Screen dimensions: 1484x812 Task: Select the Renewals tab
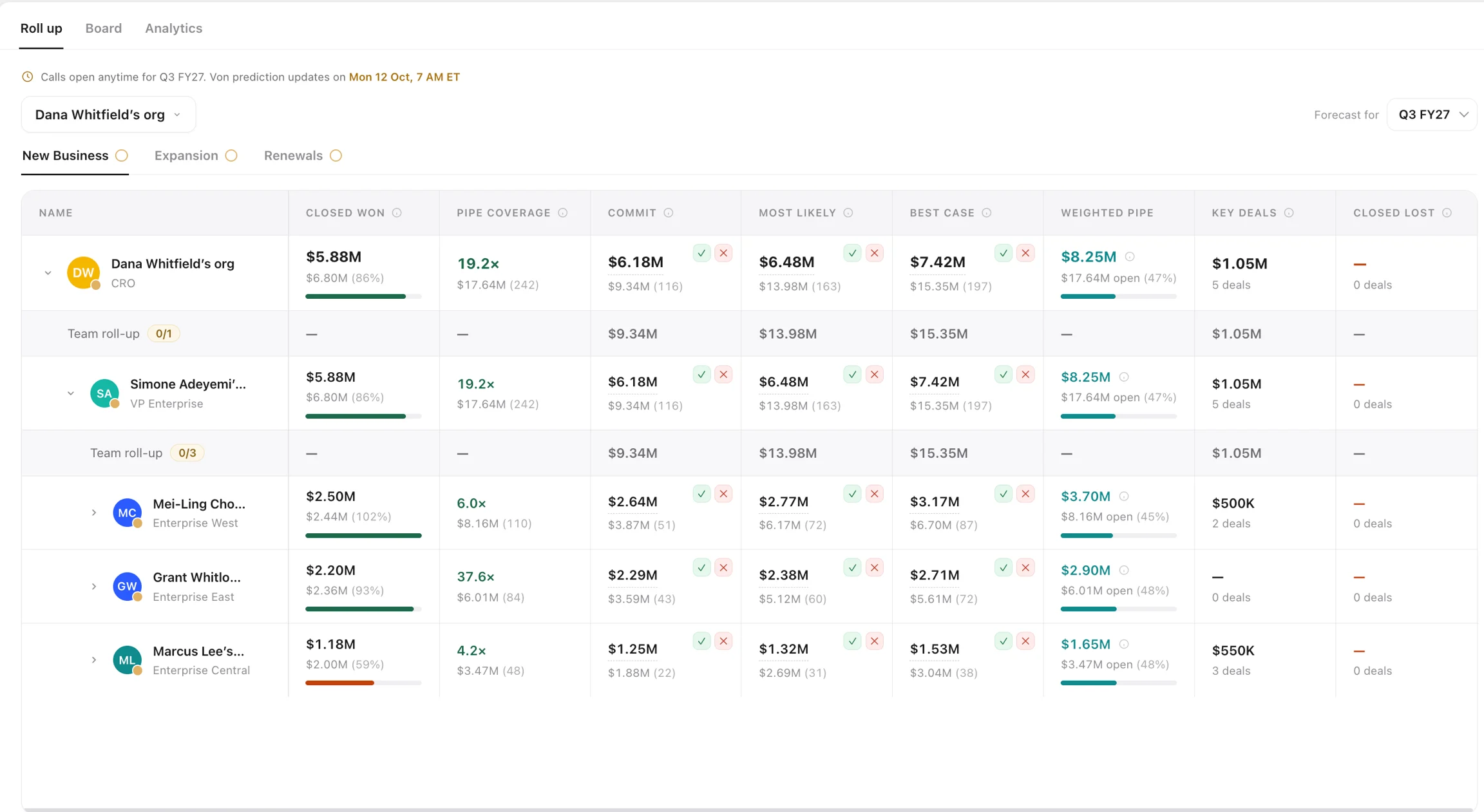click(x=303, y=156)
